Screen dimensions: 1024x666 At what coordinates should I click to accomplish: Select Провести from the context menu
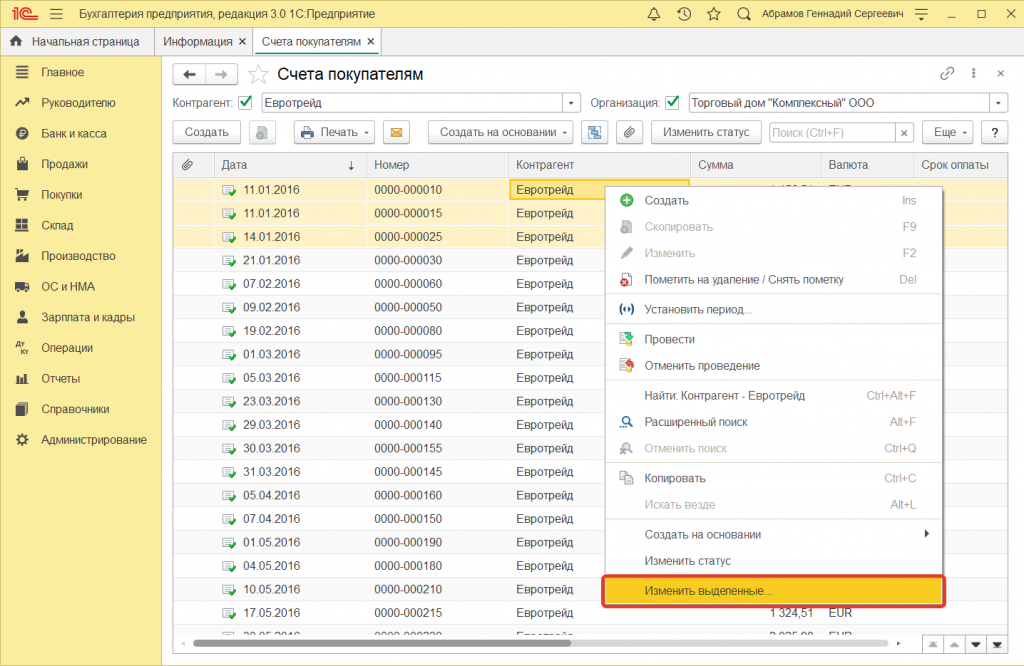(x=669, y=339)
